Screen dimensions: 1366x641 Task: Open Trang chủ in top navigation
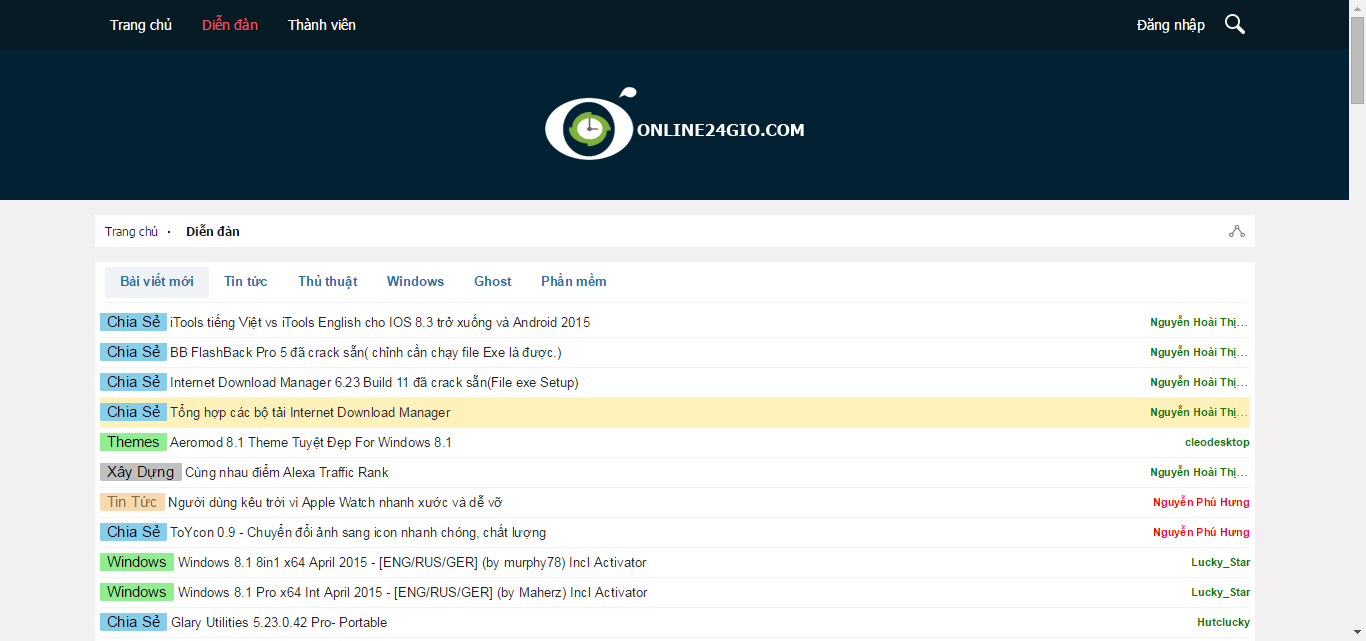pyautogui.click(x=141, y=25)
